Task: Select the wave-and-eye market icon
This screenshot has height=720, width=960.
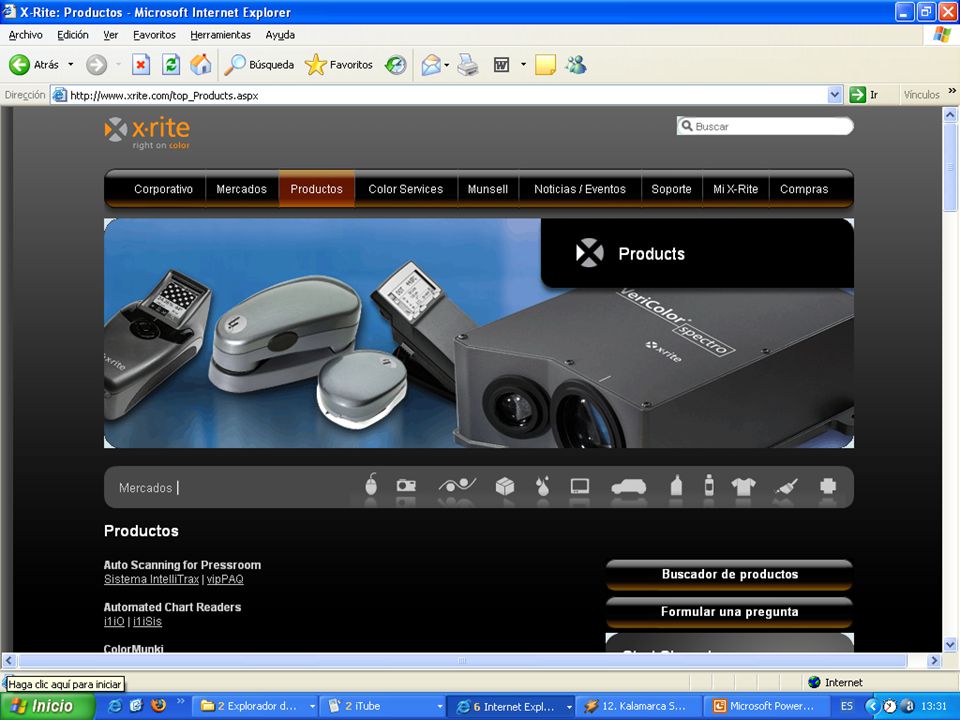Action: [457, 486]
